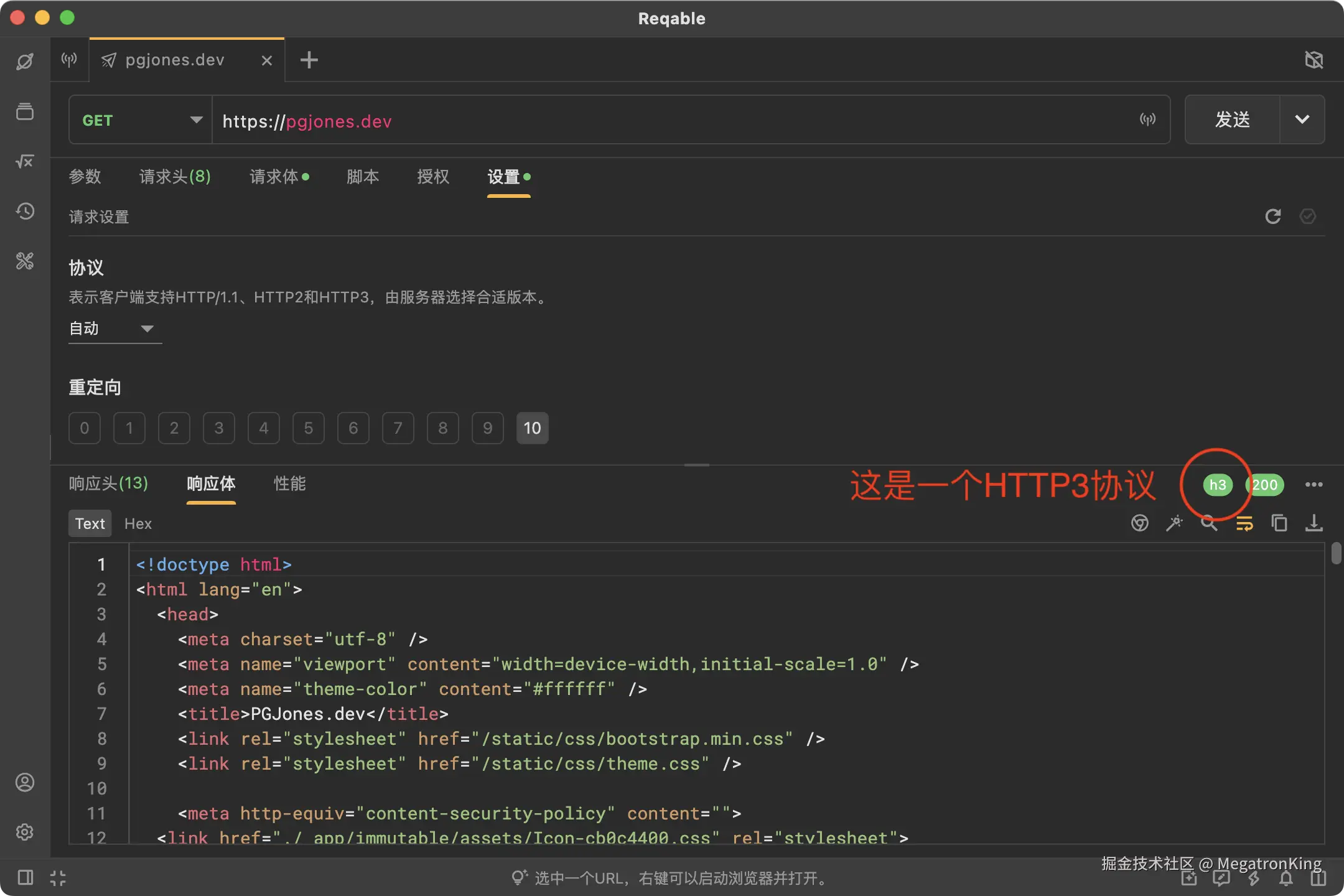This screenshot has width=1344, height=896.
Task: Select the 设置 tab
Action: (x=509, y=177)
